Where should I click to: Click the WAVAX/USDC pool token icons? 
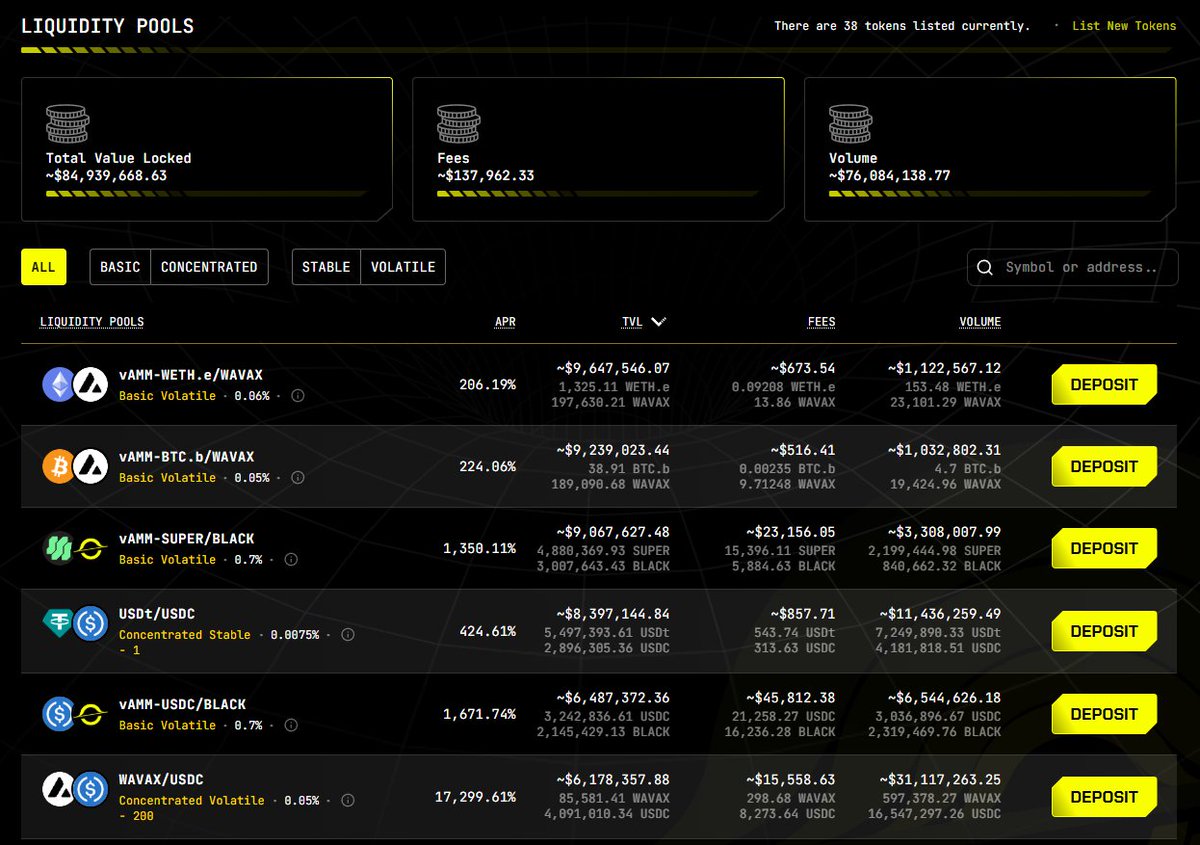tap(75, 789)
